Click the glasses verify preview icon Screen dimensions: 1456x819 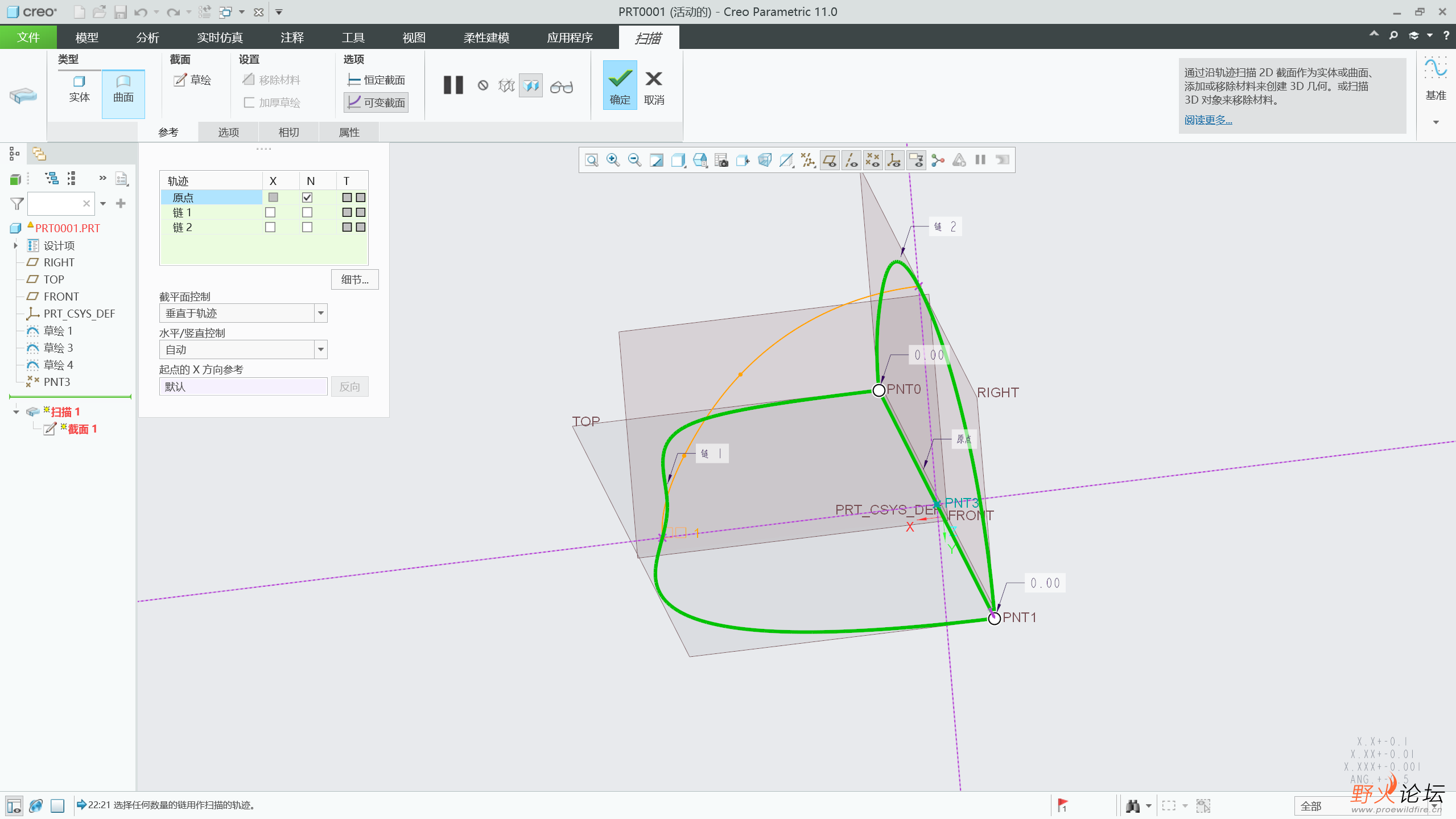pos(561,87)
